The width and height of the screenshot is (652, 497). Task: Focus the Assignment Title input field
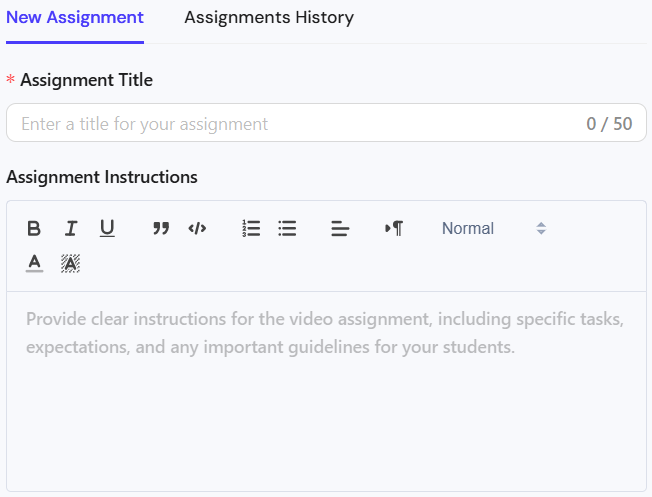(326, 123)
